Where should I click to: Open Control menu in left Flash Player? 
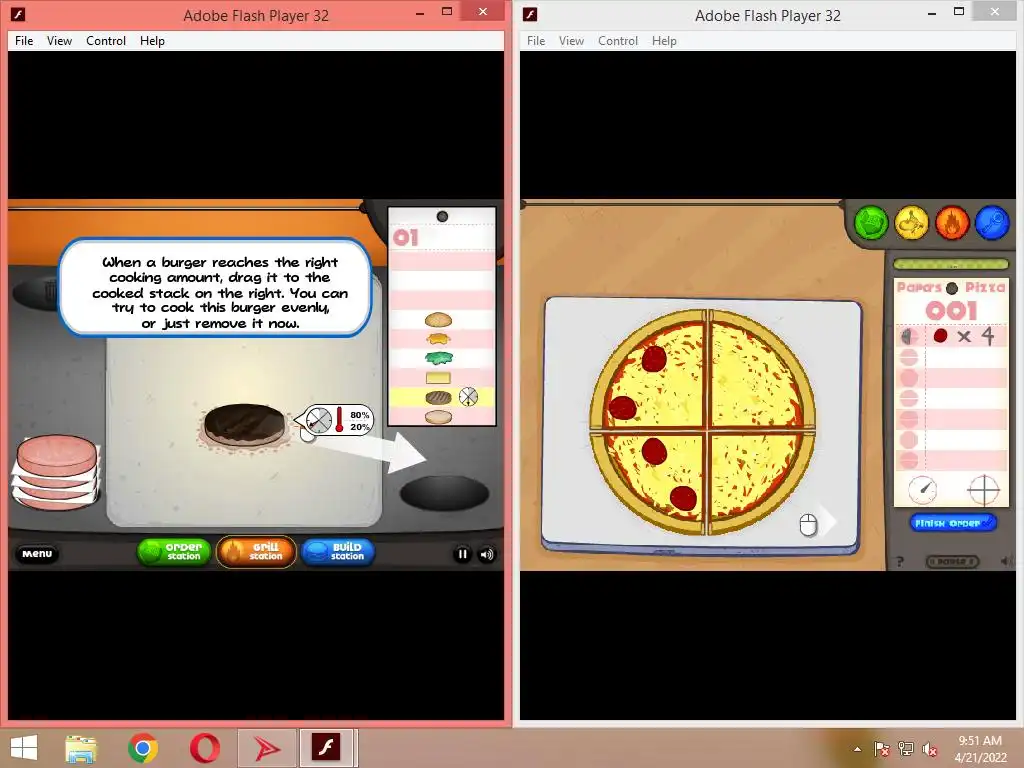106,40
